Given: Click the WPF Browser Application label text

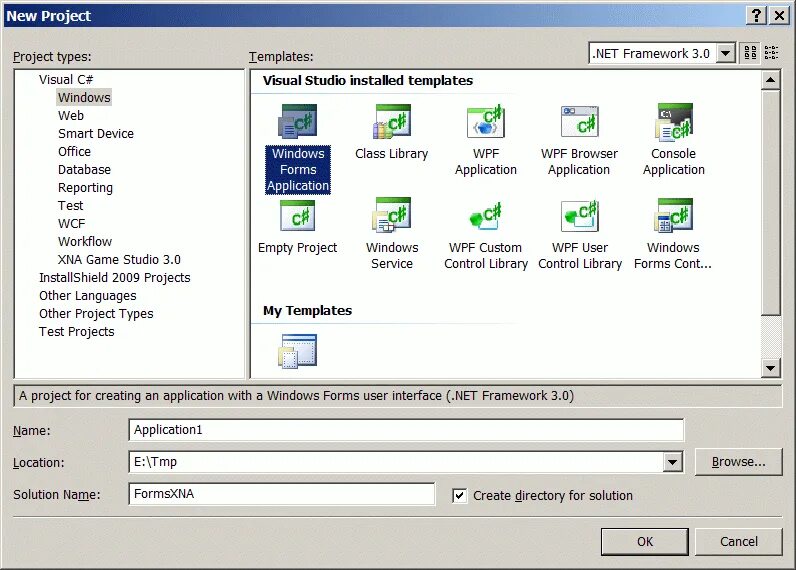Looking at the screenshot, I should pos(579,161).
